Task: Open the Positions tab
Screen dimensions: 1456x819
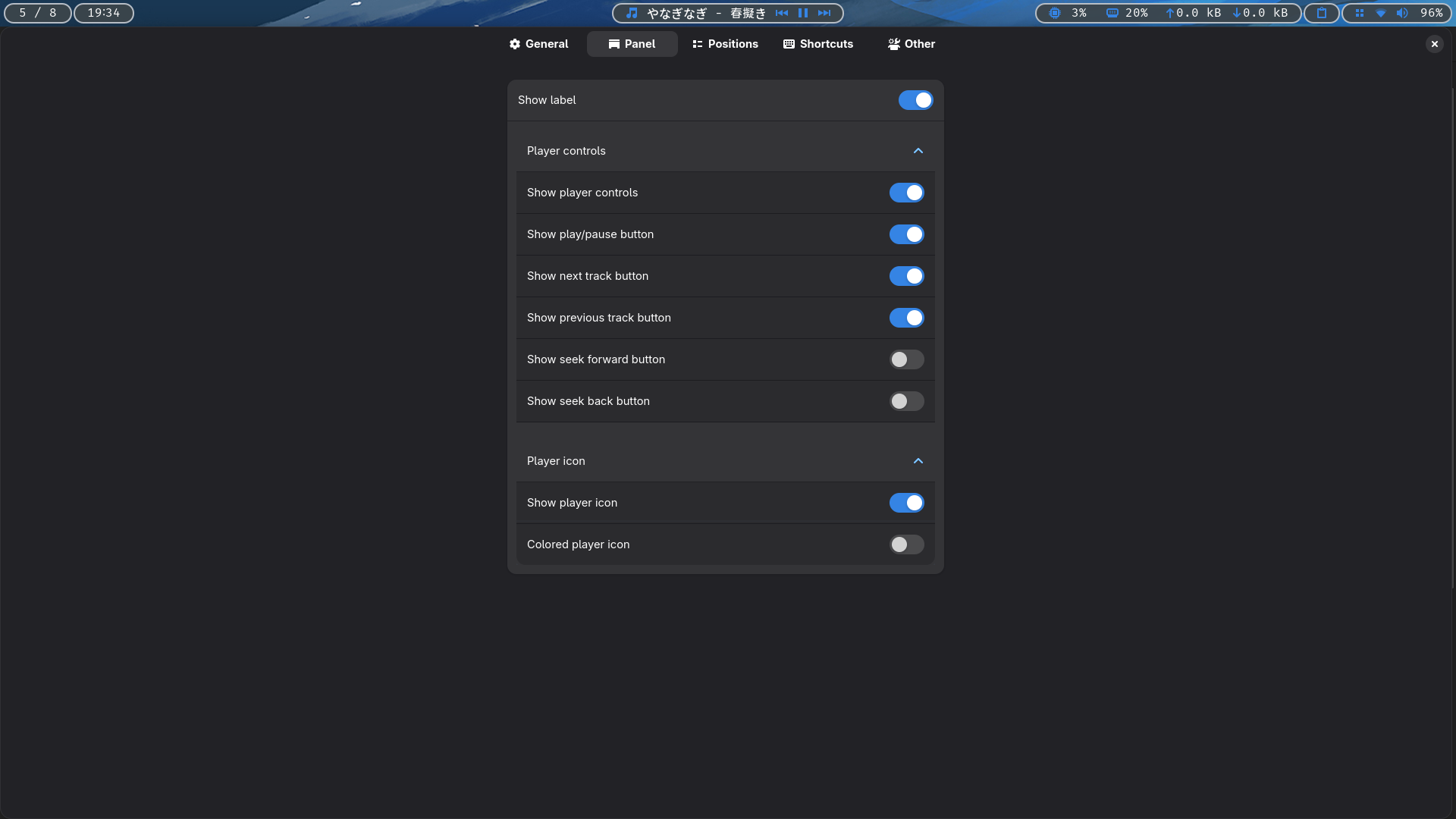Action: (x=725, y=44)
